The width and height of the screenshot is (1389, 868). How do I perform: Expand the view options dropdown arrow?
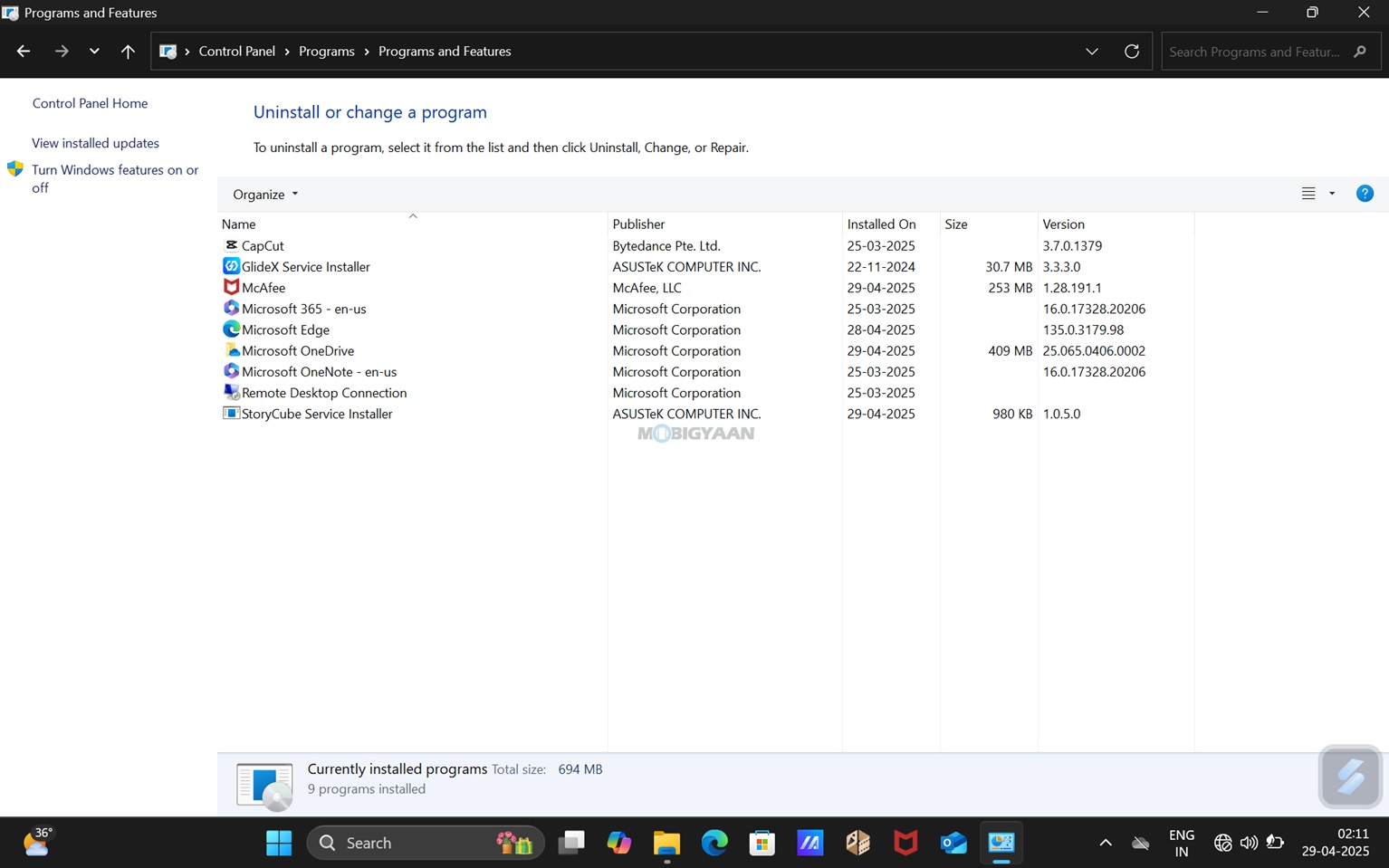pyautogui.click(x=1332, y=194)
